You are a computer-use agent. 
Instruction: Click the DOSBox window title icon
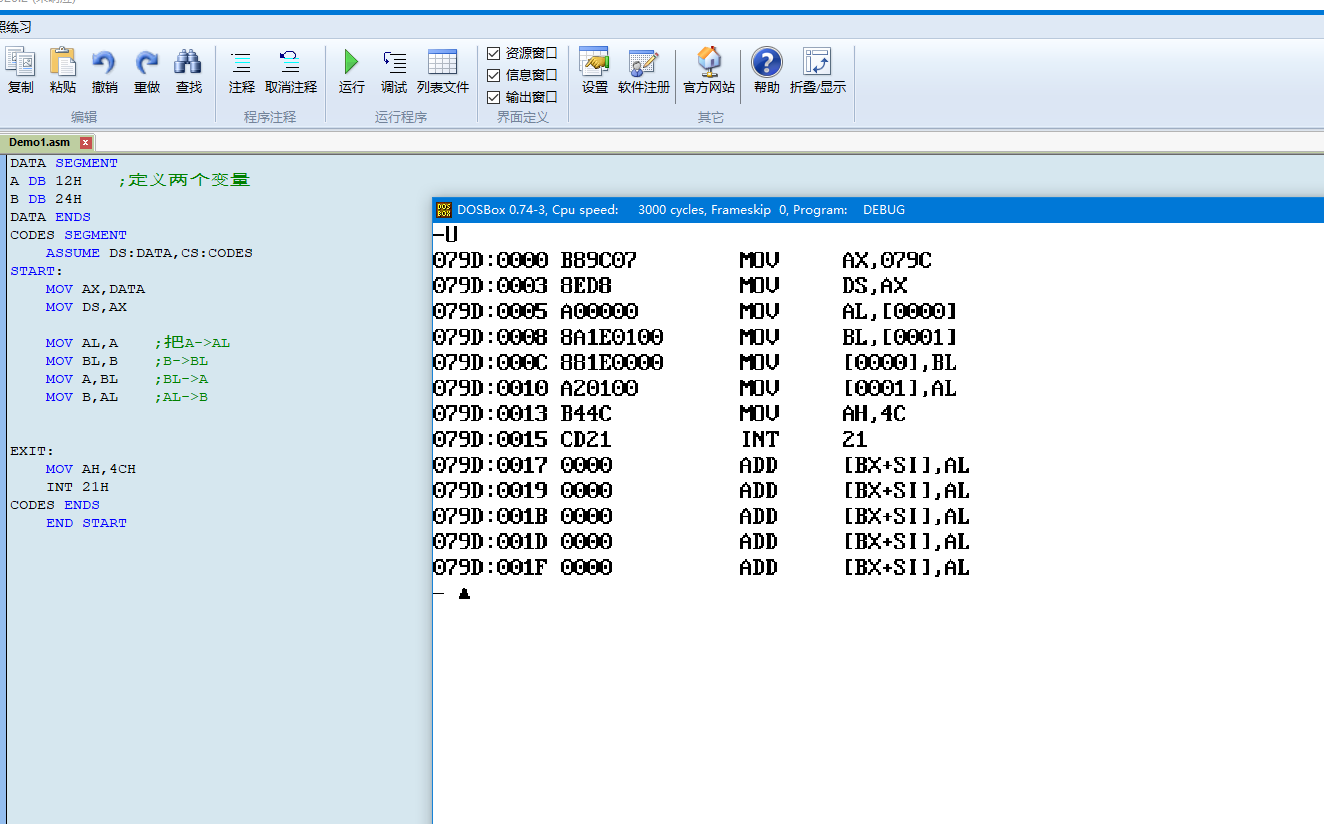click(x=443, y=209)
